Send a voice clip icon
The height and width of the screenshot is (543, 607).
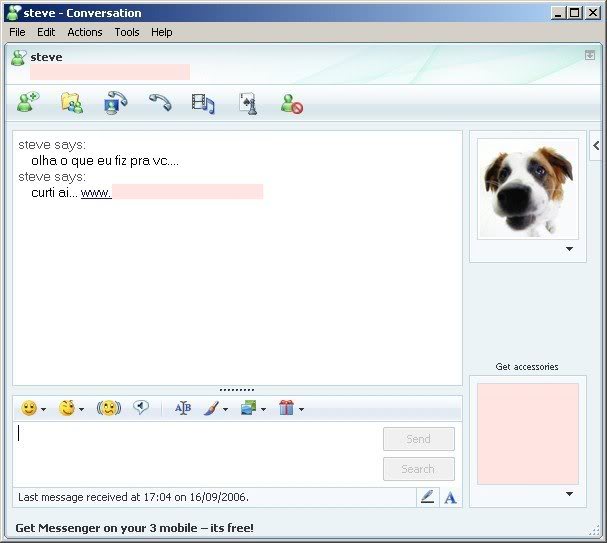click(141, 407)
